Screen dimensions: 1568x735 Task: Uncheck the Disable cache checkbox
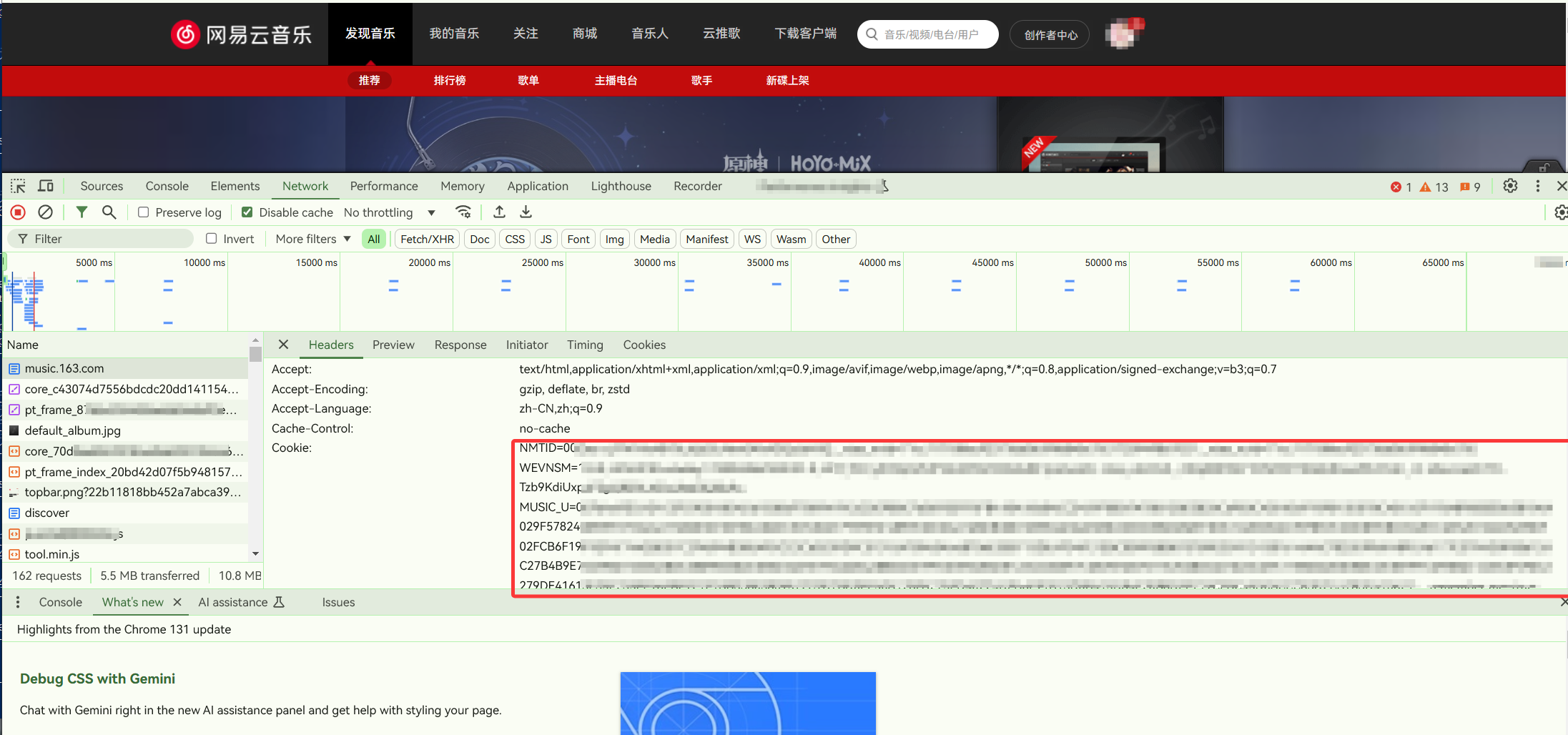[247, 212]
